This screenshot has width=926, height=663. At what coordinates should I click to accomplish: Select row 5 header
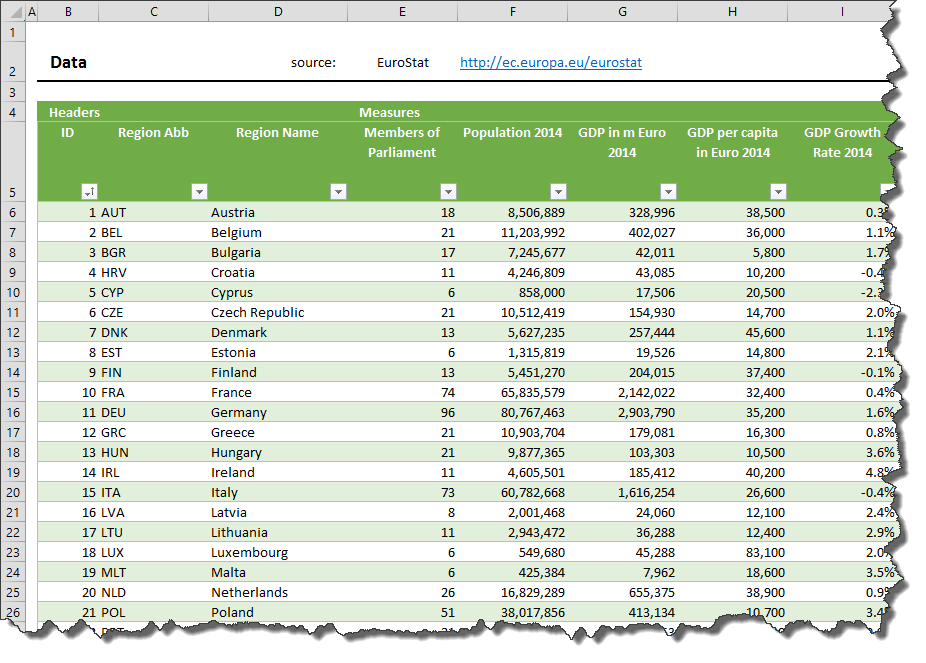12,162
